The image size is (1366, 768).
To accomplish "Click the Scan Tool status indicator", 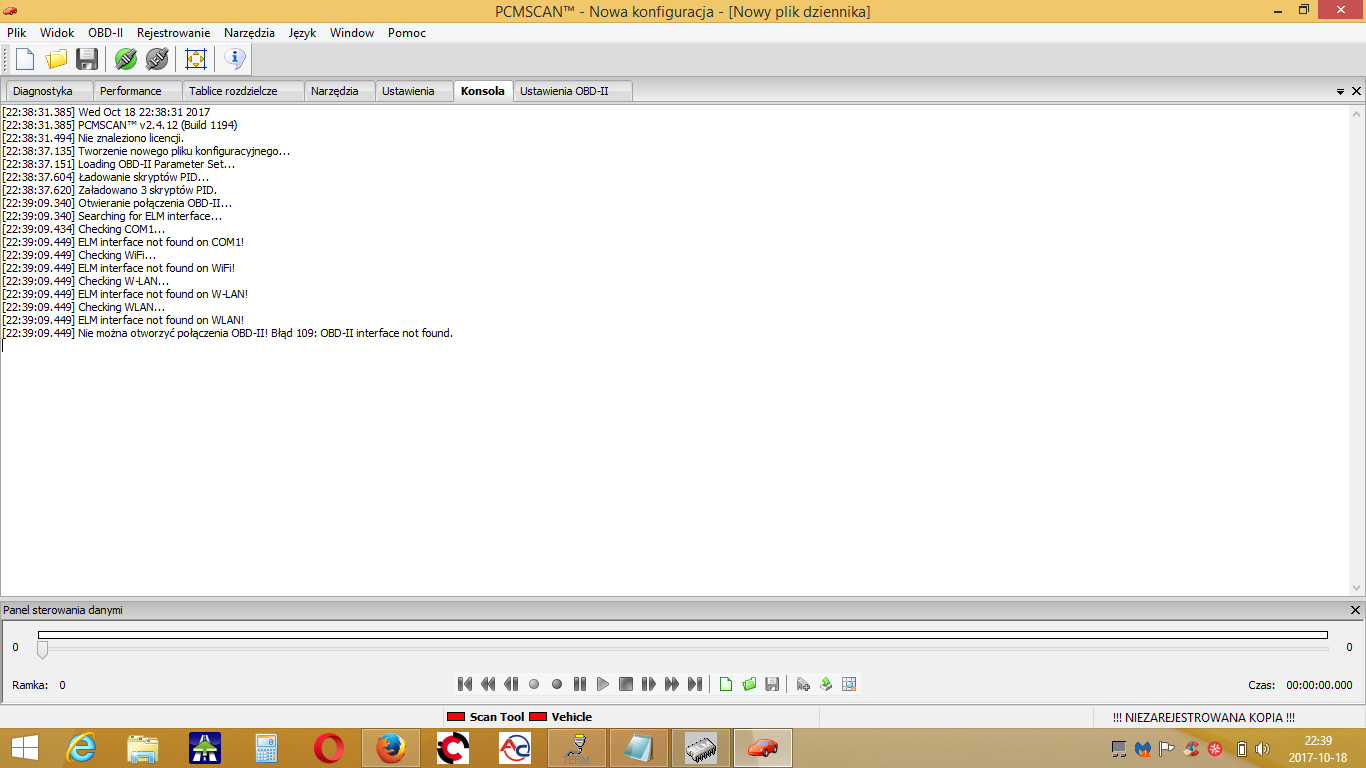I will pos(485,717).
